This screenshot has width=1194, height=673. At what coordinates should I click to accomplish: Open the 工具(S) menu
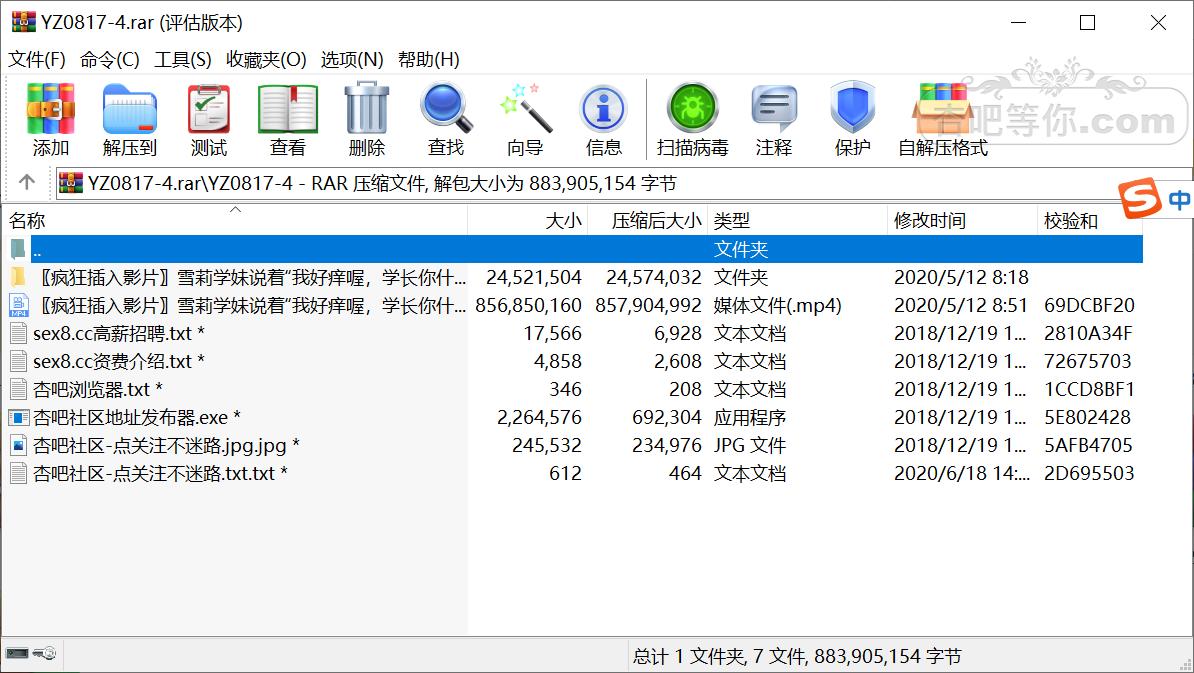pos(183,59)
